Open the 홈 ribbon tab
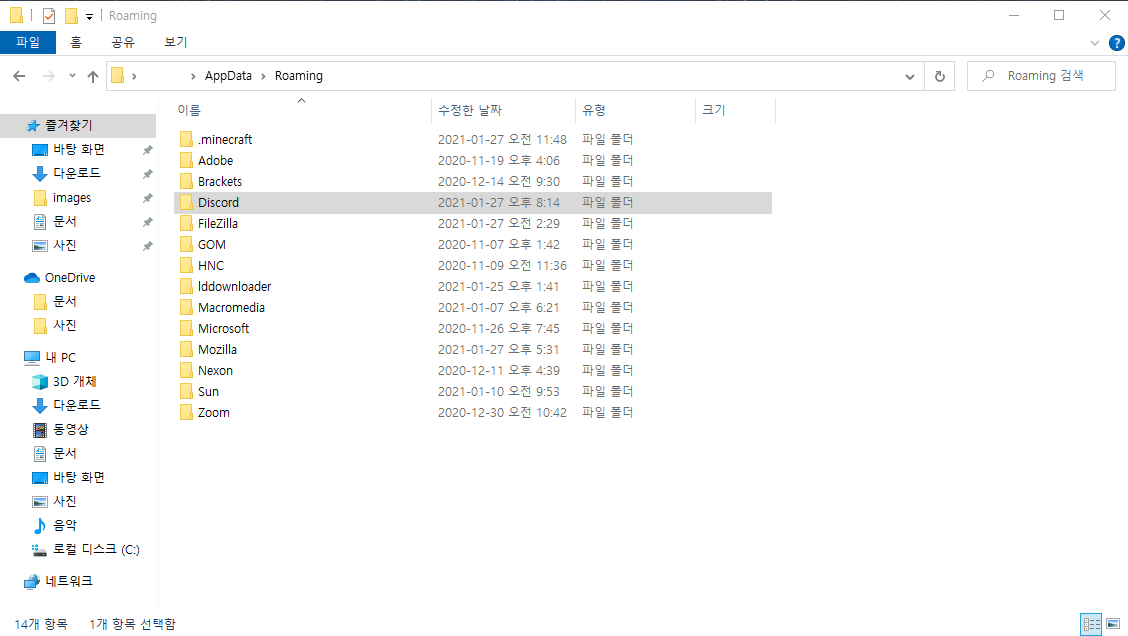The width and height of the screenshot is (1128, 636). (x=76, y=42)
